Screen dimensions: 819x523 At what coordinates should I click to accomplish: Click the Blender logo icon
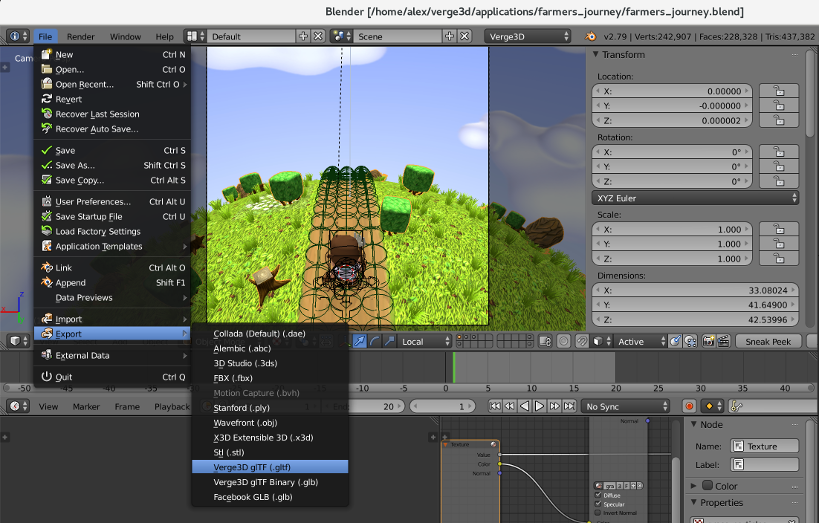tap(590, 36)
